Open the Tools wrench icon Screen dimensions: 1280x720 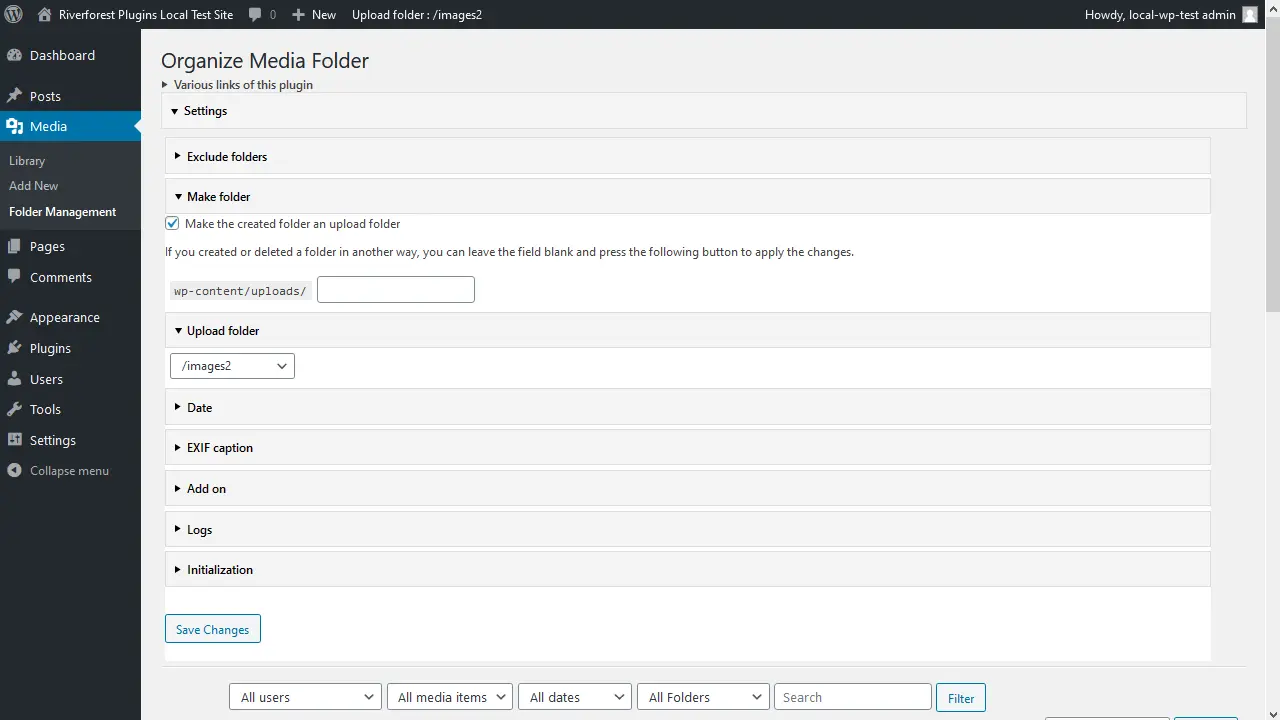click(17, 409)
